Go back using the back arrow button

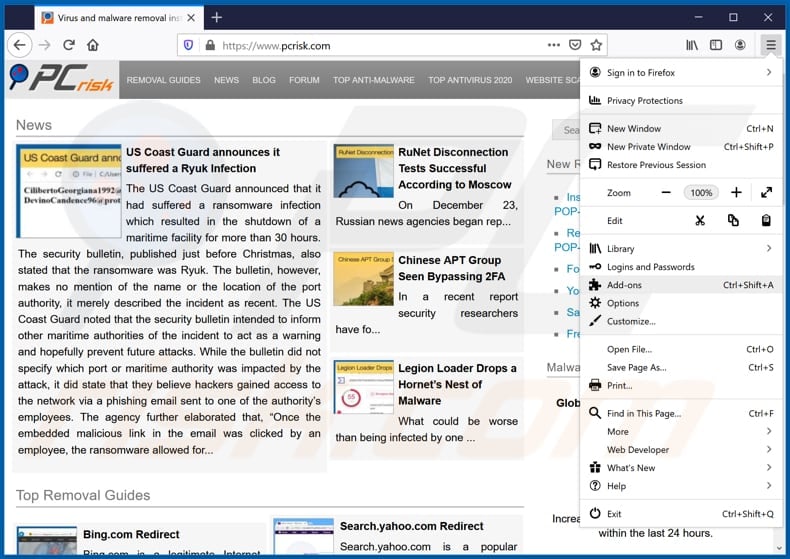pos(20,45)
